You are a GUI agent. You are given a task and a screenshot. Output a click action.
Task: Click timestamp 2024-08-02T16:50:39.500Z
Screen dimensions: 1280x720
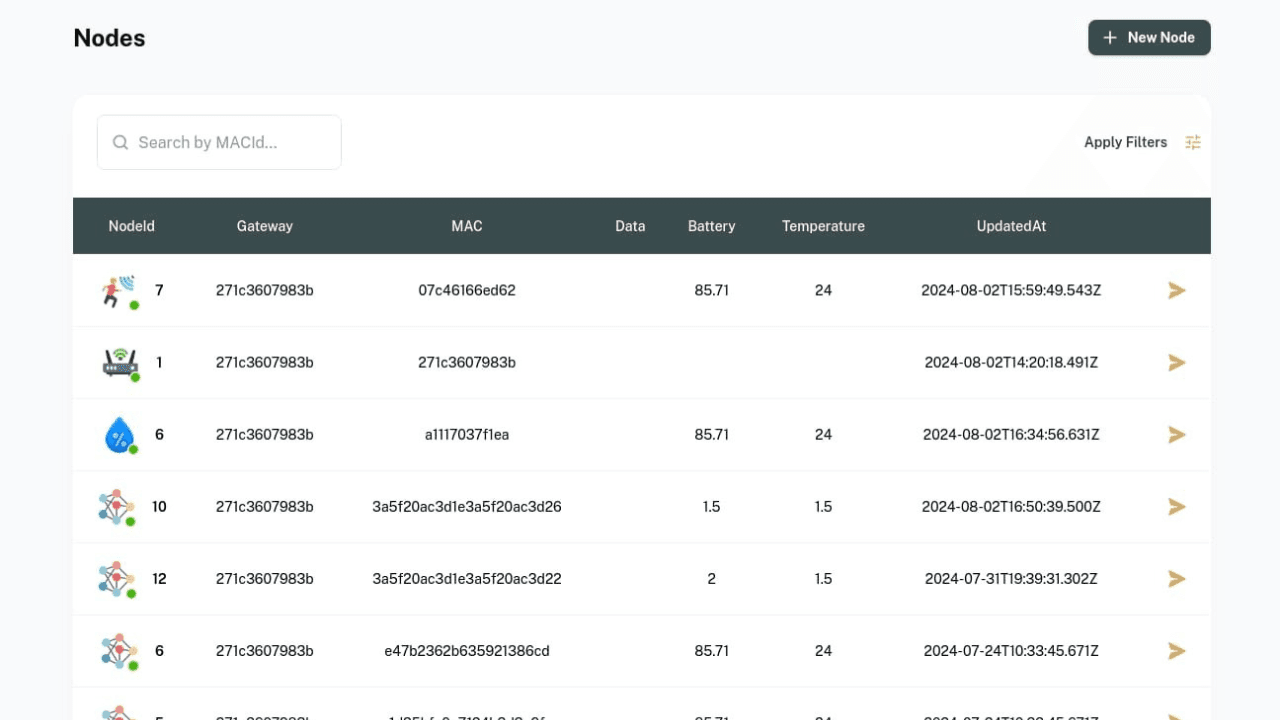(1011, 506)
